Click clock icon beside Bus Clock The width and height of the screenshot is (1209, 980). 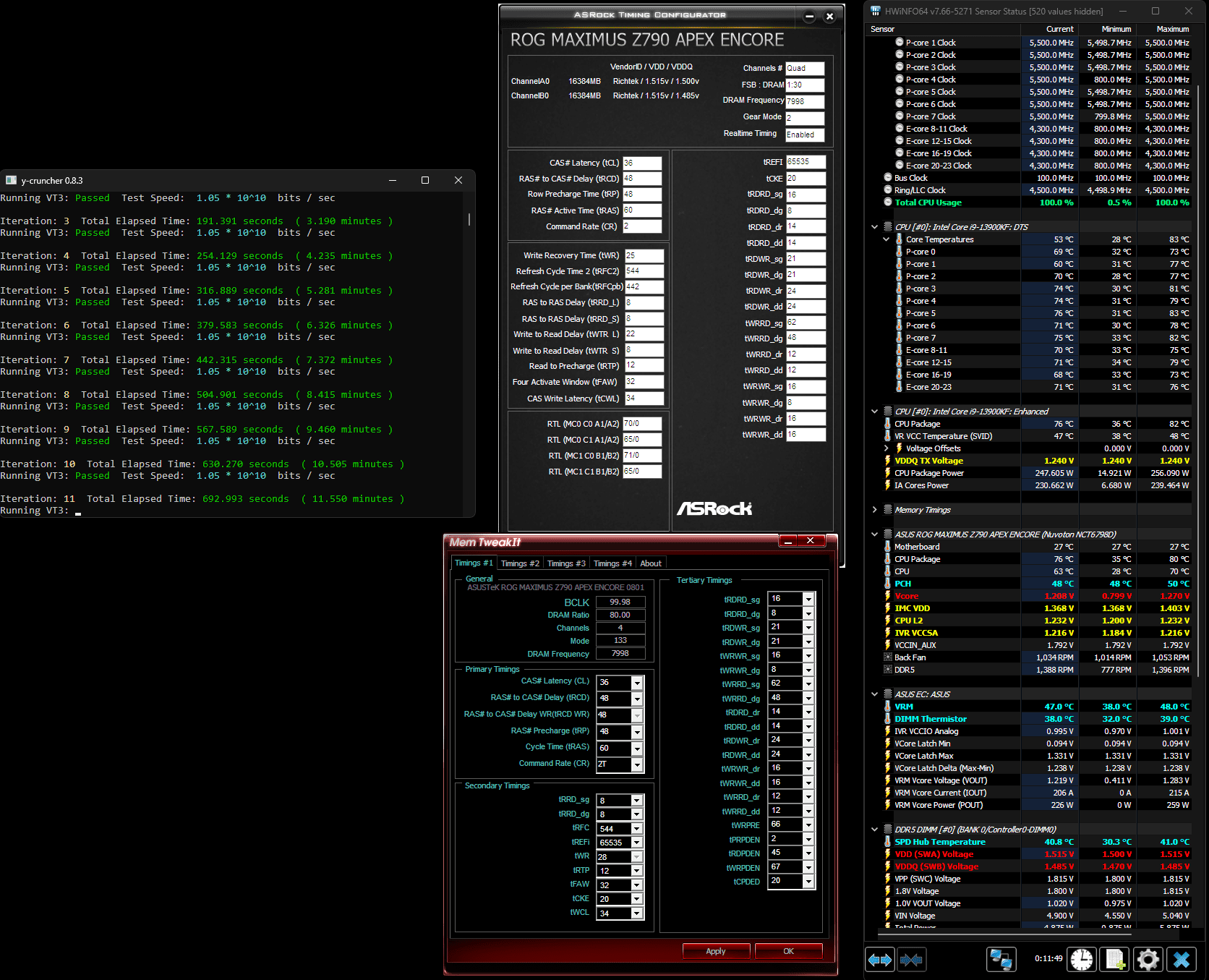tap(888, 177)
